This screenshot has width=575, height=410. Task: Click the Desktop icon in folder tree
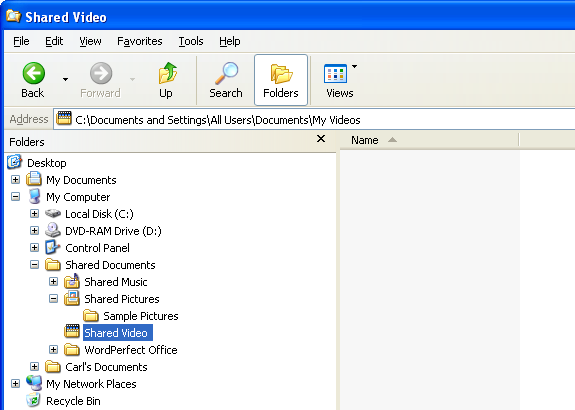point(14,162)
